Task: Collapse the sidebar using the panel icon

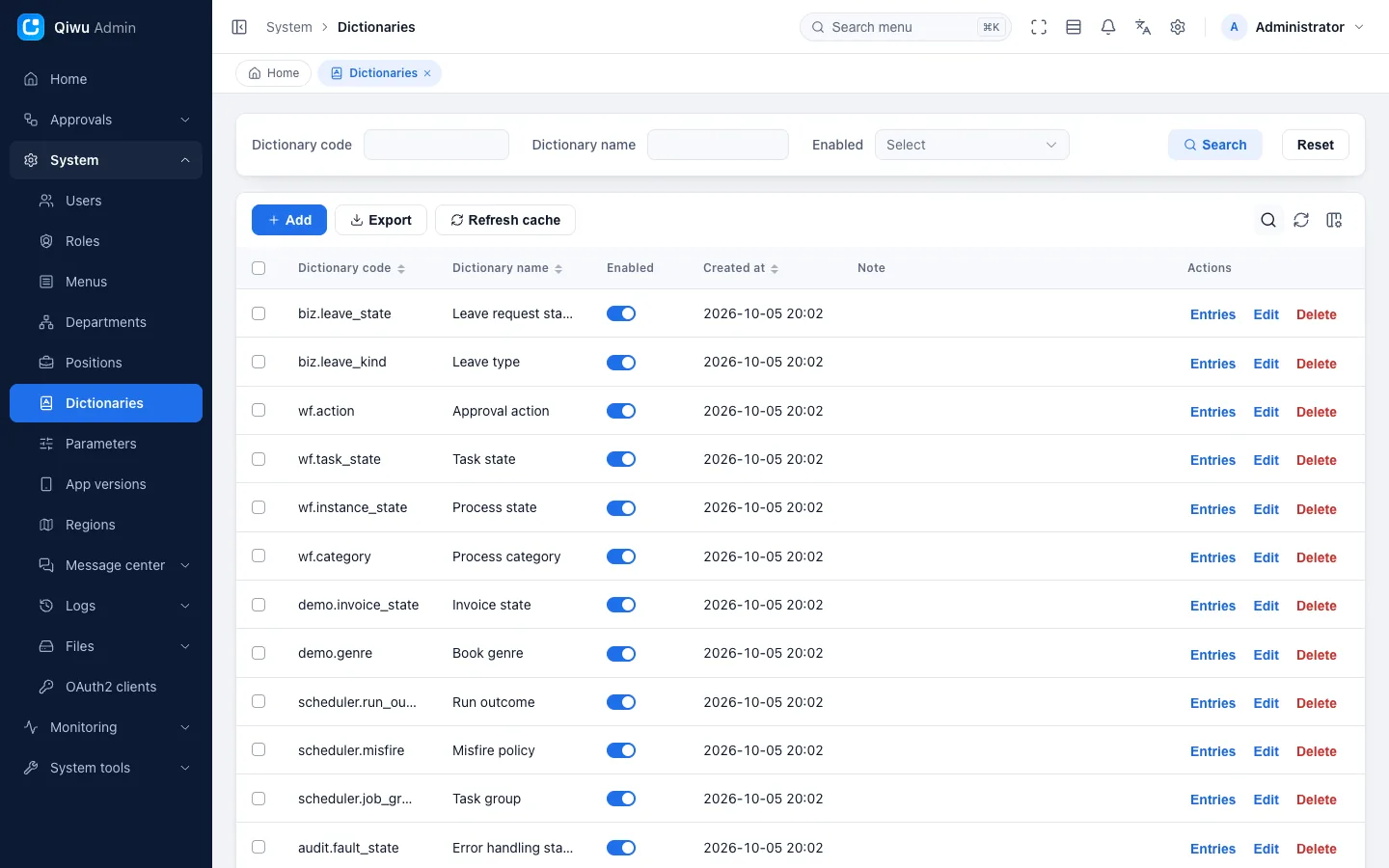Action: [239, 27]
